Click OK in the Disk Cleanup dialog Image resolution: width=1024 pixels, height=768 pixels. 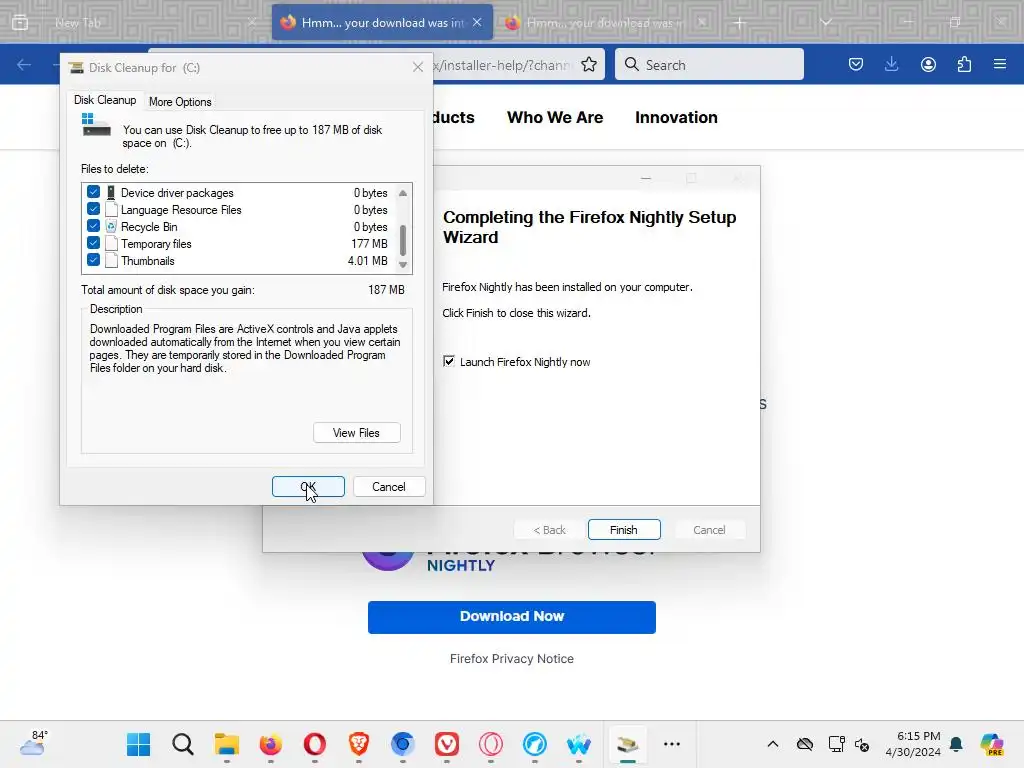(308, 487)
